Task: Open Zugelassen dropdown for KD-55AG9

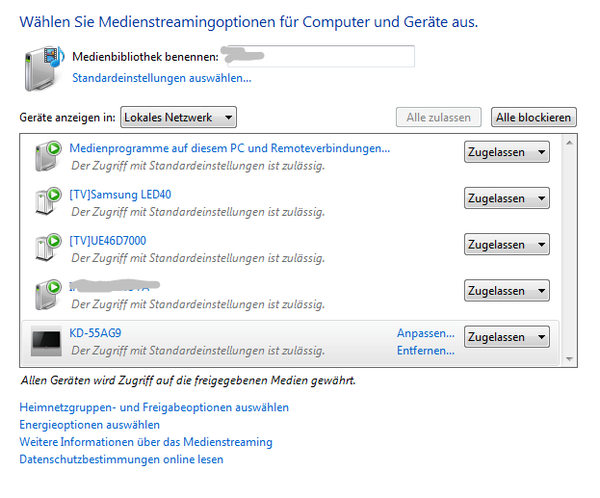Action: pos(506,338)
